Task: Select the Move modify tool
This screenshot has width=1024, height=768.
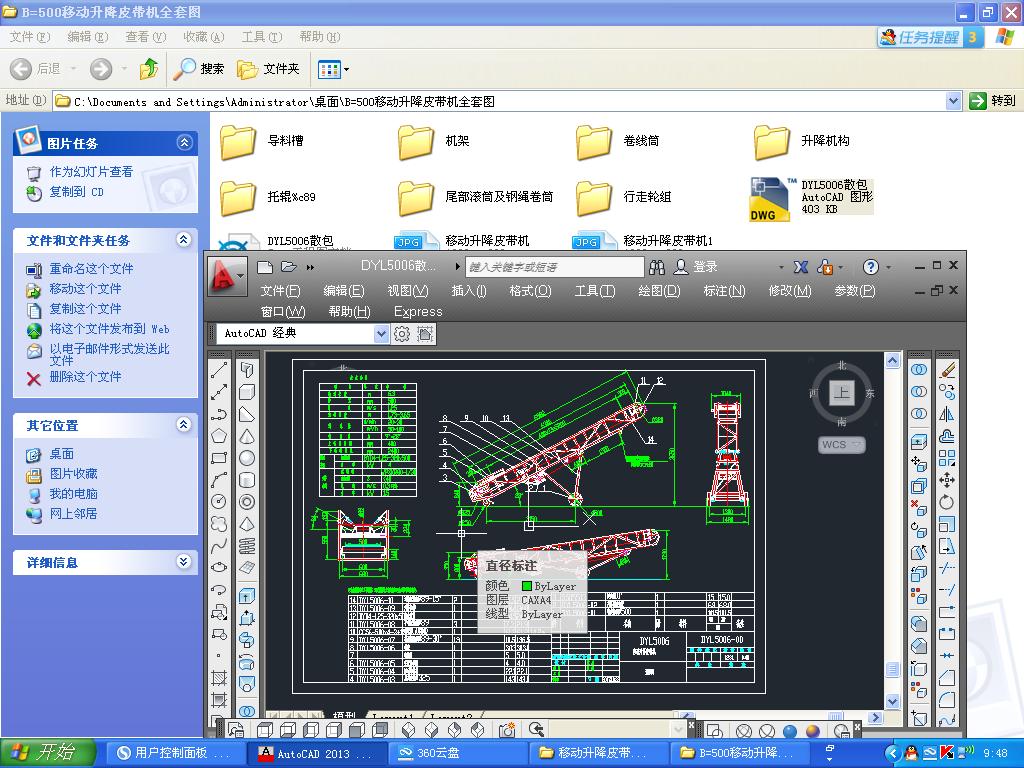Action: point(947,480)
